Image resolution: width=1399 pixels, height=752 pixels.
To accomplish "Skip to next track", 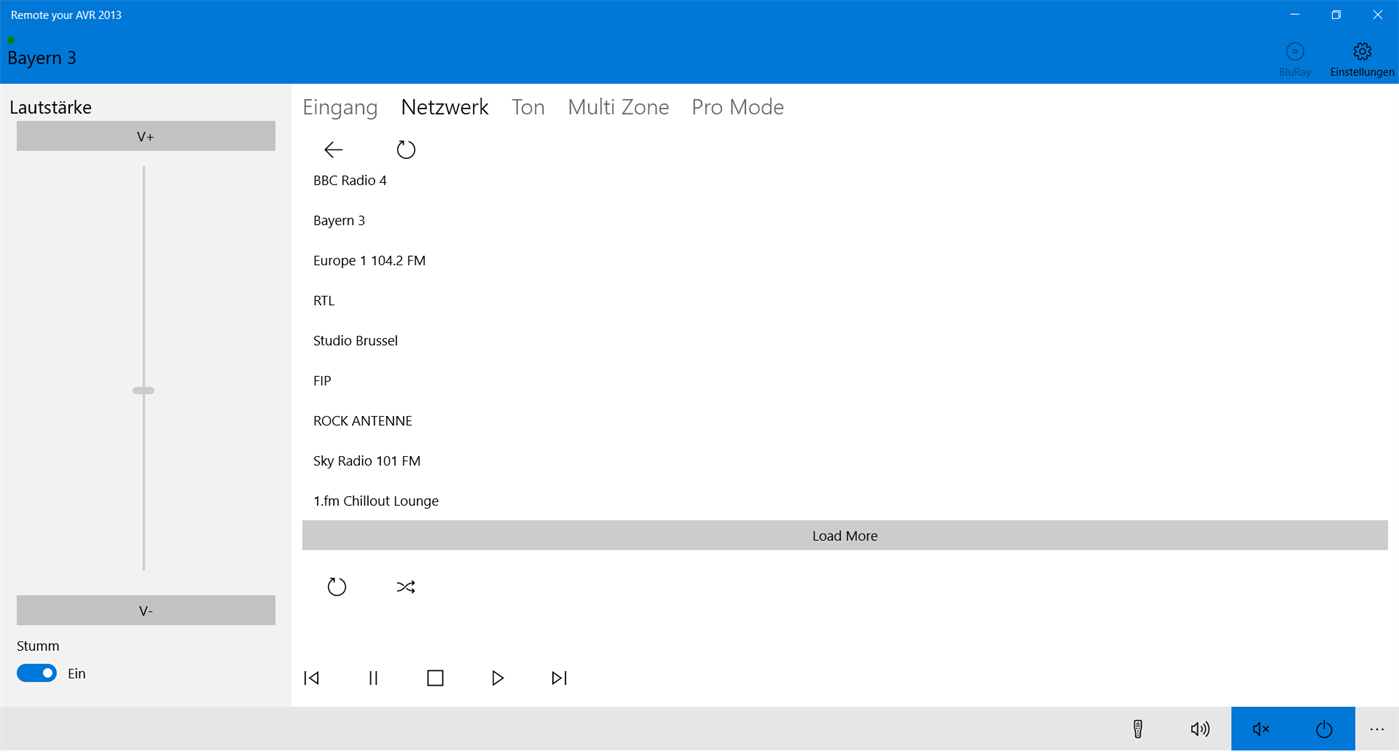I will pos(559,678).
